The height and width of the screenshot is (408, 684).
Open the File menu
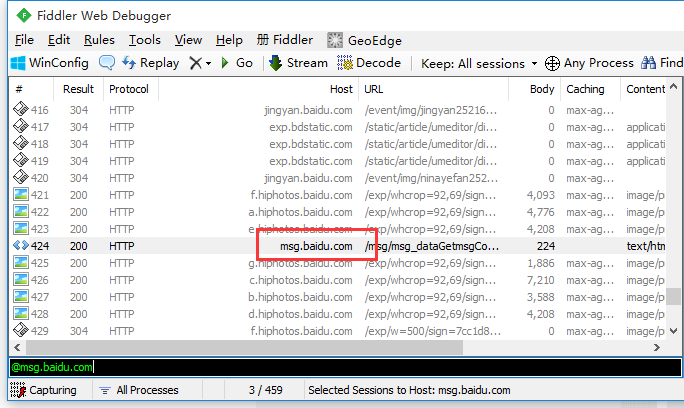click(x=24, y=40)
